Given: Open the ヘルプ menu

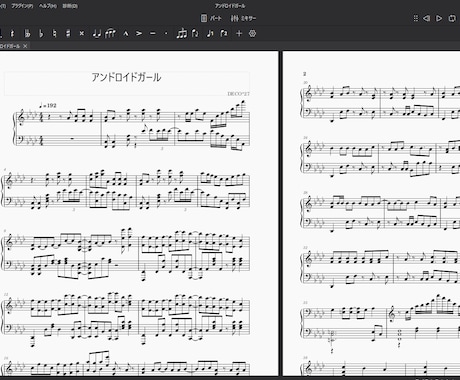Looking at the screenshot, I should coord(48,6).
